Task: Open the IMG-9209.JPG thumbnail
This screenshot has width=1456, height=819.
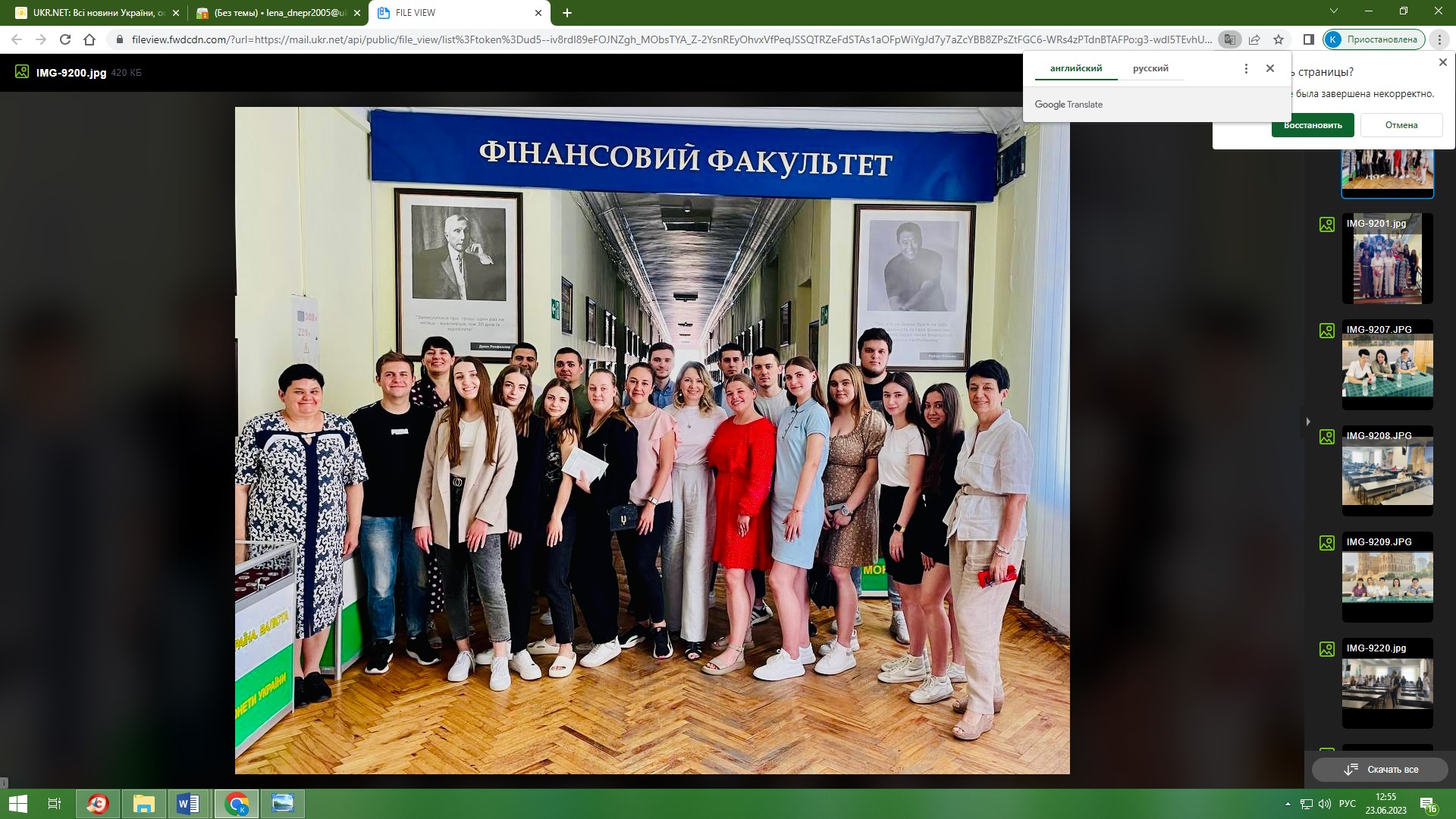Action: pos(1388,577)
